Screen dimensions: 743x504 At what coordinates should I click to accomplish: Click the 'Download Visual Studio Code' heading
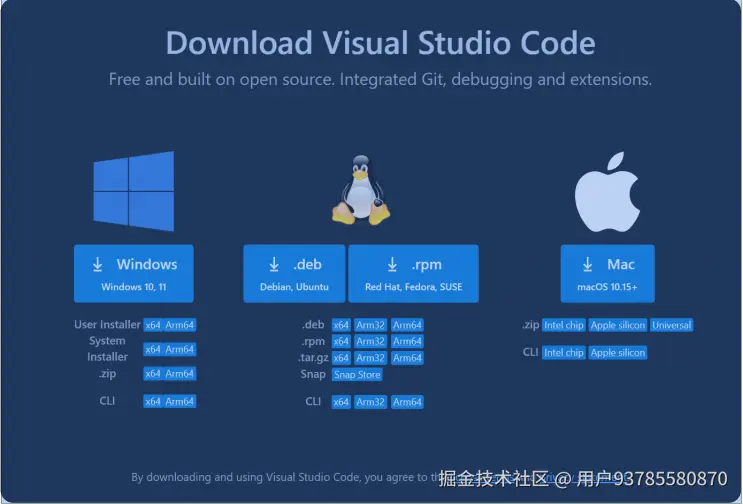point(381,43)
